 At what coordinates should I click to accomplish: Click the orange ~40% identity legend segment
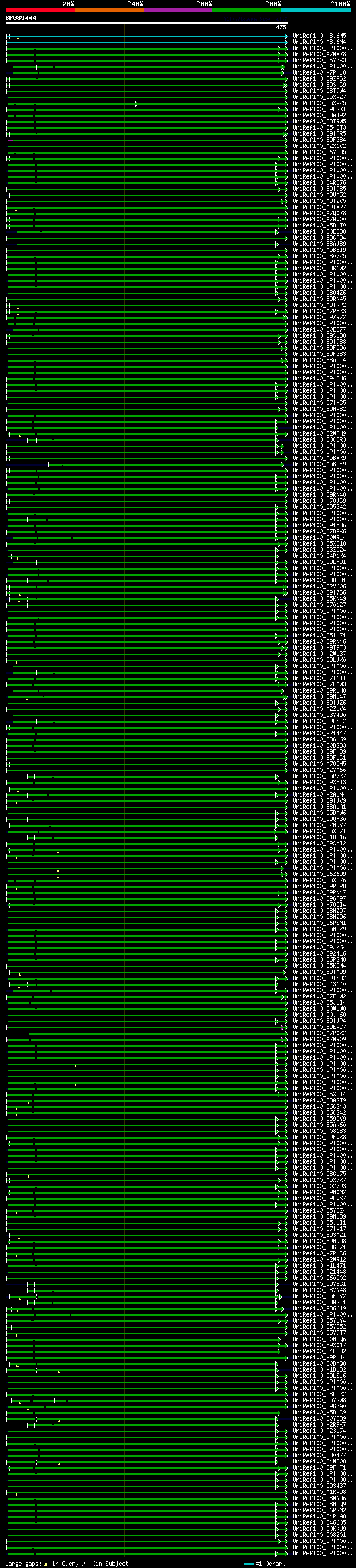pyautogui.click(x=109, y=10)
